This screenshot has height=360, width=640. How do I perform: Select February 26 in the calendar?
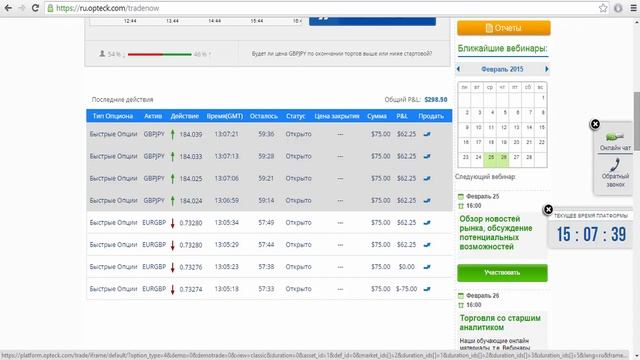(503, 159)
